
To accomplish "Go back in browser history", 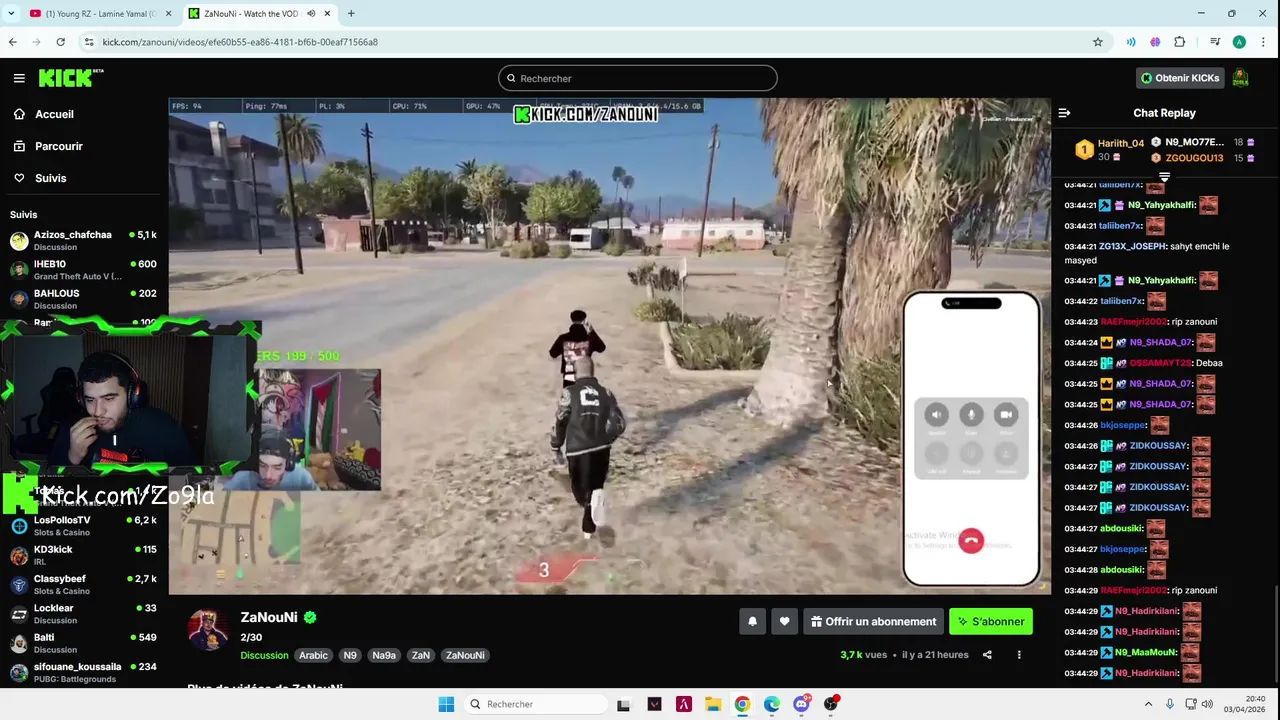I will [12, 42].
